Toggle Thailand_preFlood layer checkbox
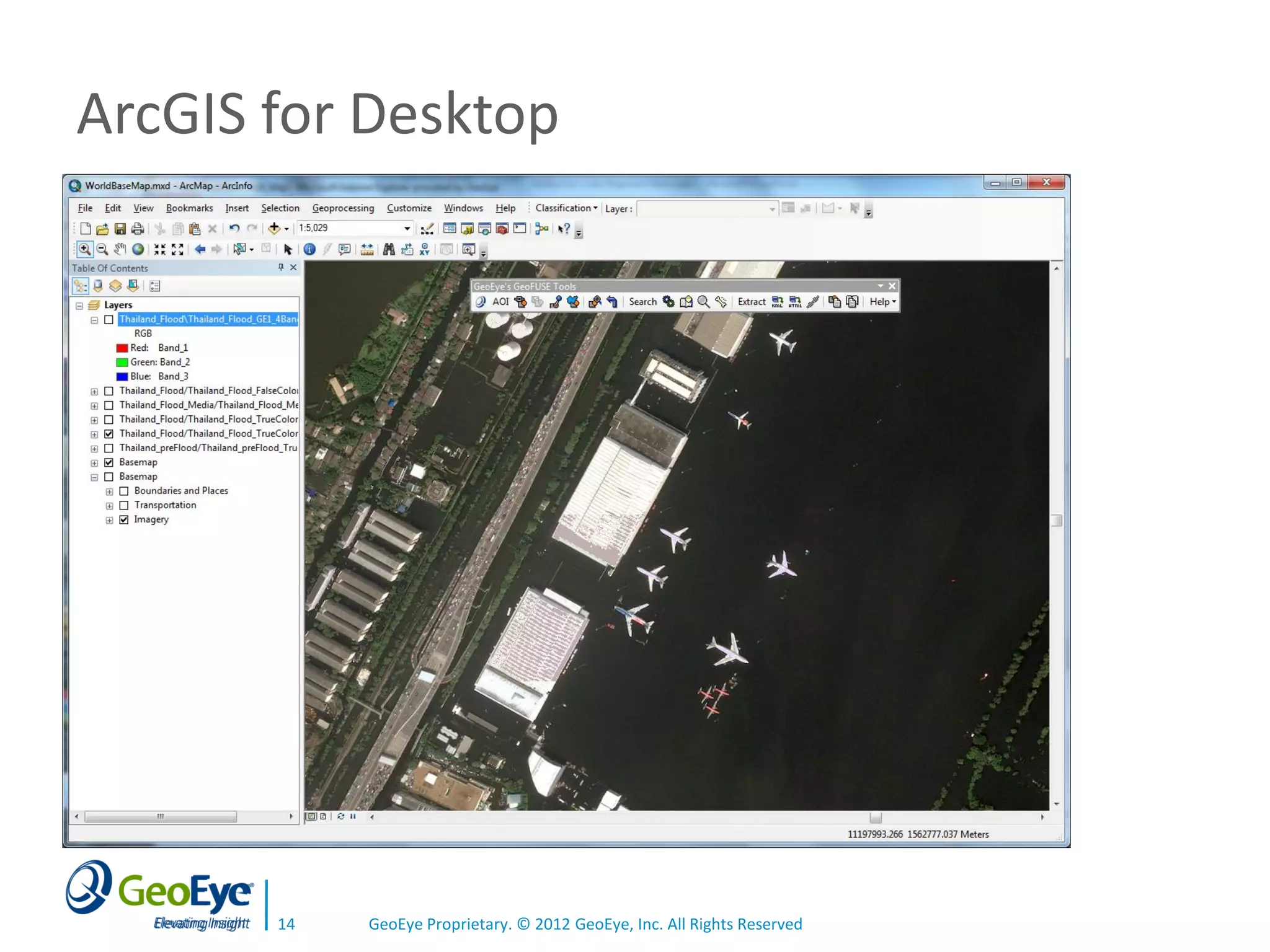 point(109,448)
